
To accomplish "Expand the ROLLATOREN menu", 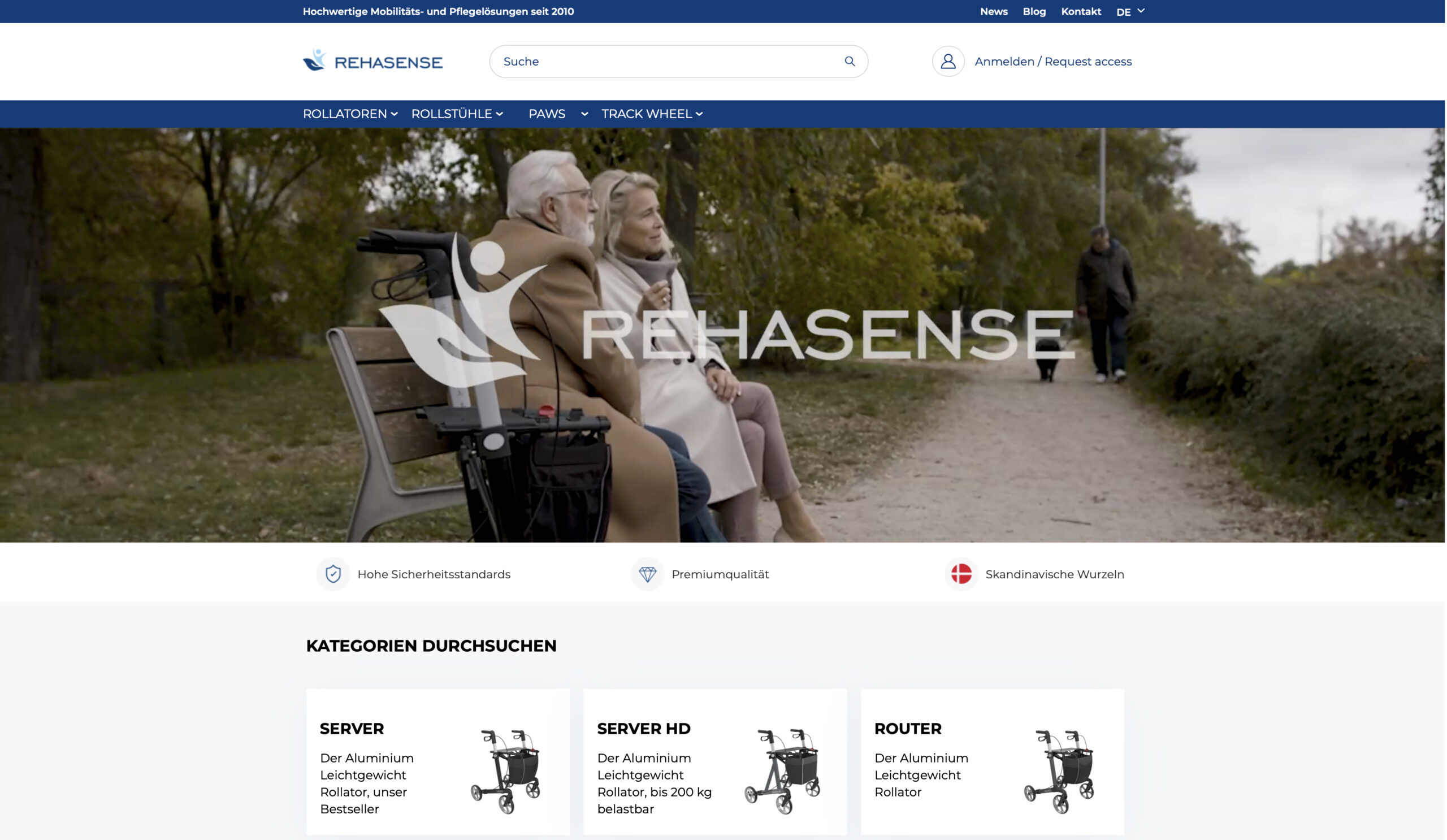I will (x=350, y=114).
